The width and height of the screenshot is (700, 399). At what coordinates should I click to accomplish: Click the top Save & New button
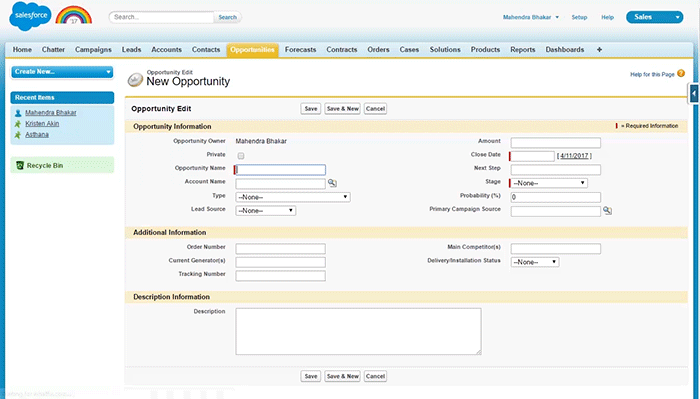coord(342,108)
